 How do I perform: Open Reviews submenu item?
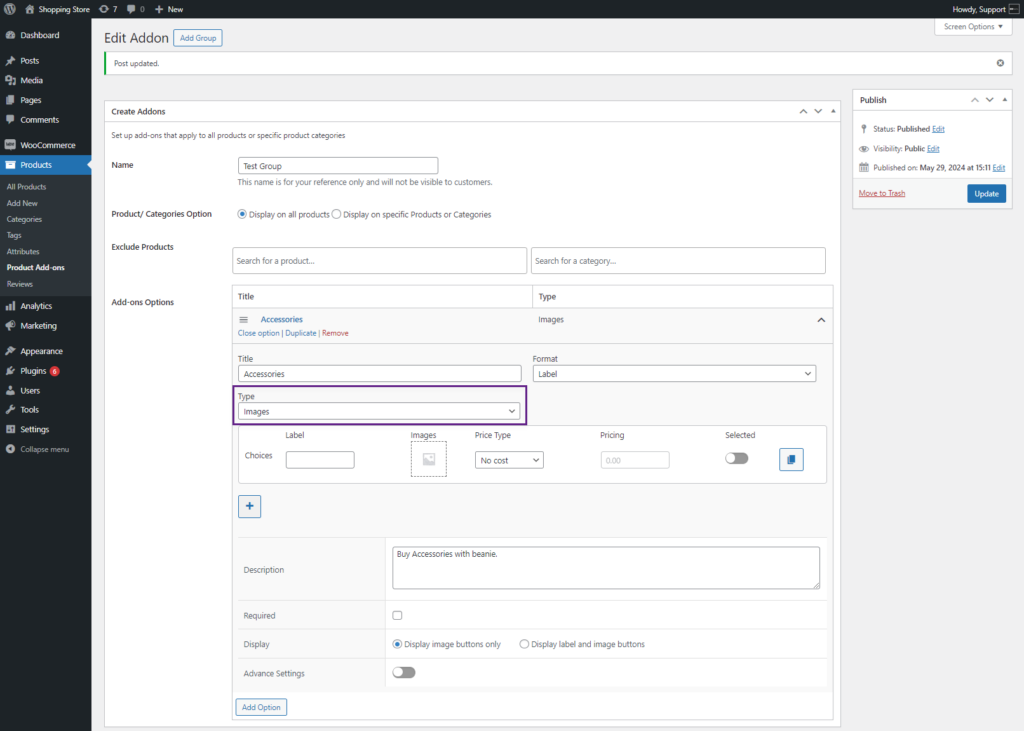tap(20, 284)
